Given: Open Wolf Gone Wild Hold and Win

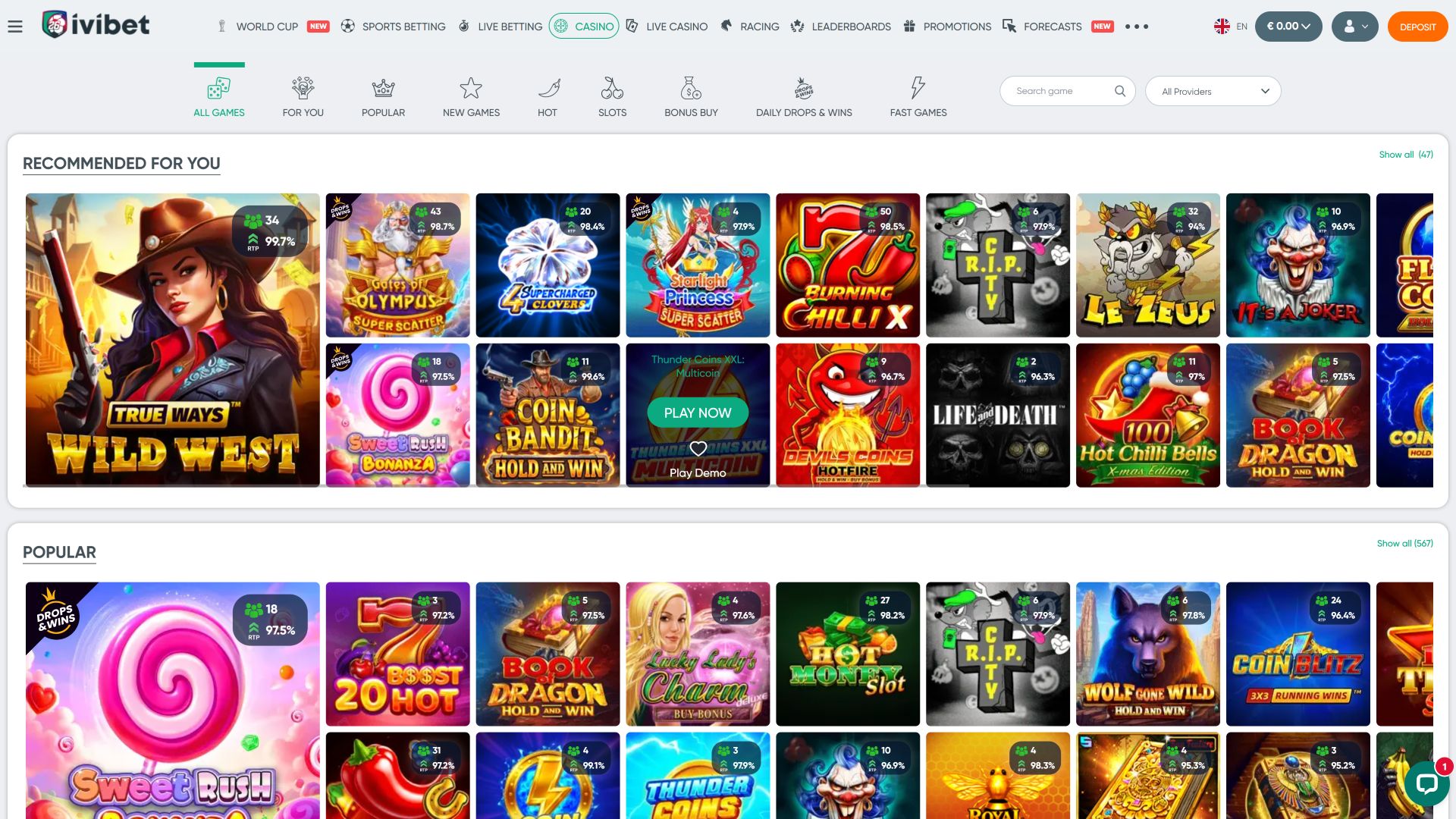Looking at the screenshot, I should [x=1148, y=654].
